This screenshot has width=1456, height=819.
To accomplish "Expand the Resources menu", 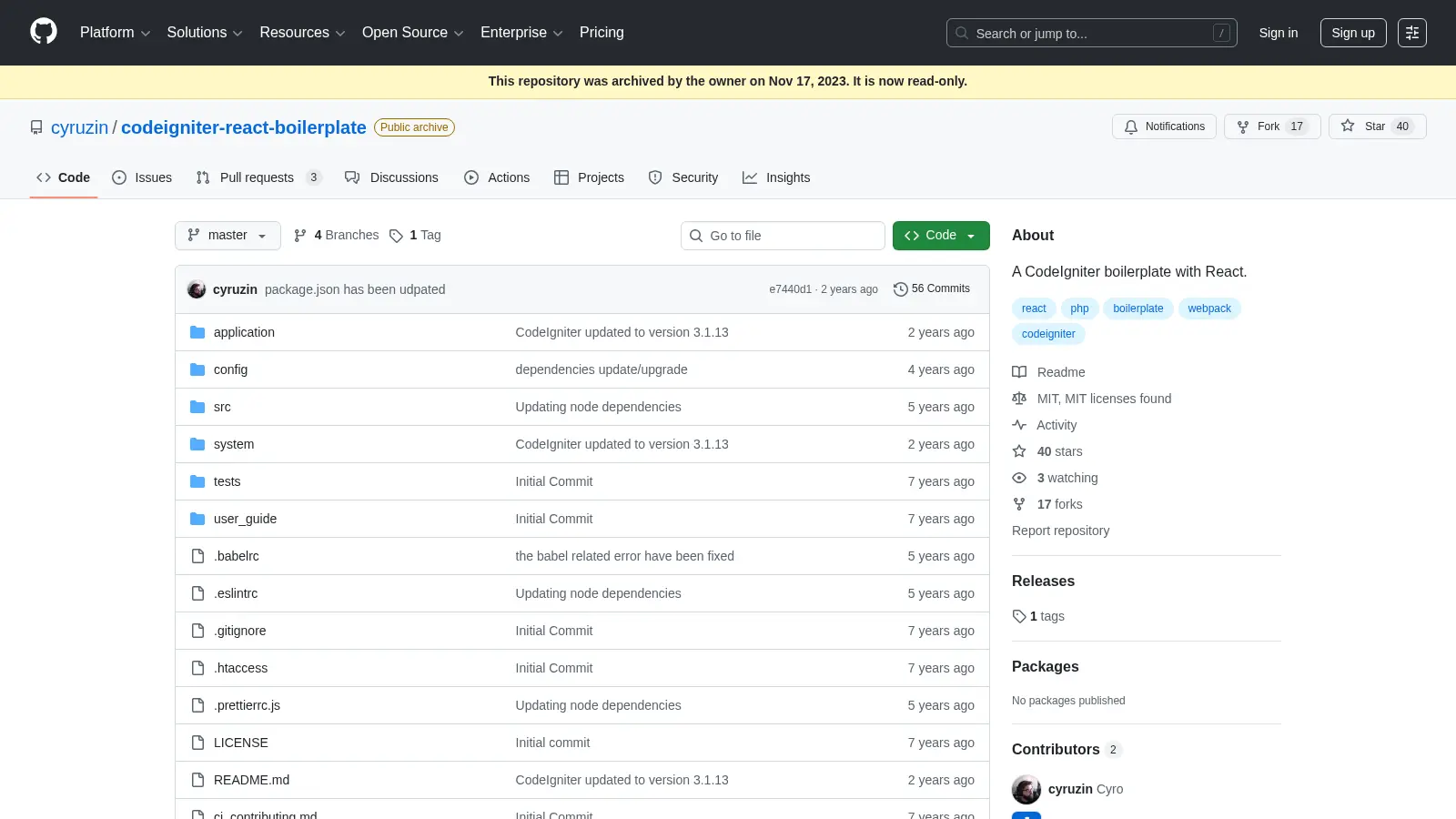I will (x=302, y=33).
